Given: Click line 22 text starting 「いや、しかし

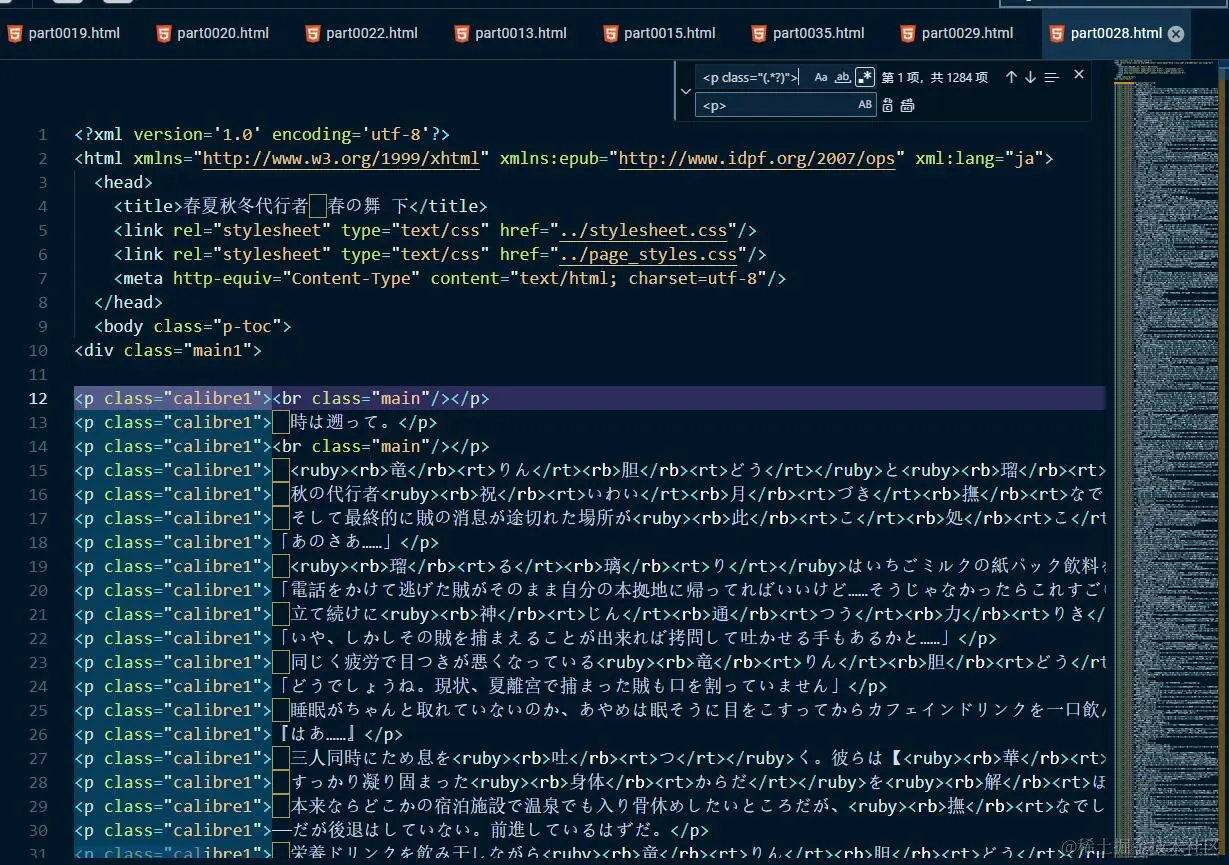Looking at the screenshot, I should coord(615,639).
